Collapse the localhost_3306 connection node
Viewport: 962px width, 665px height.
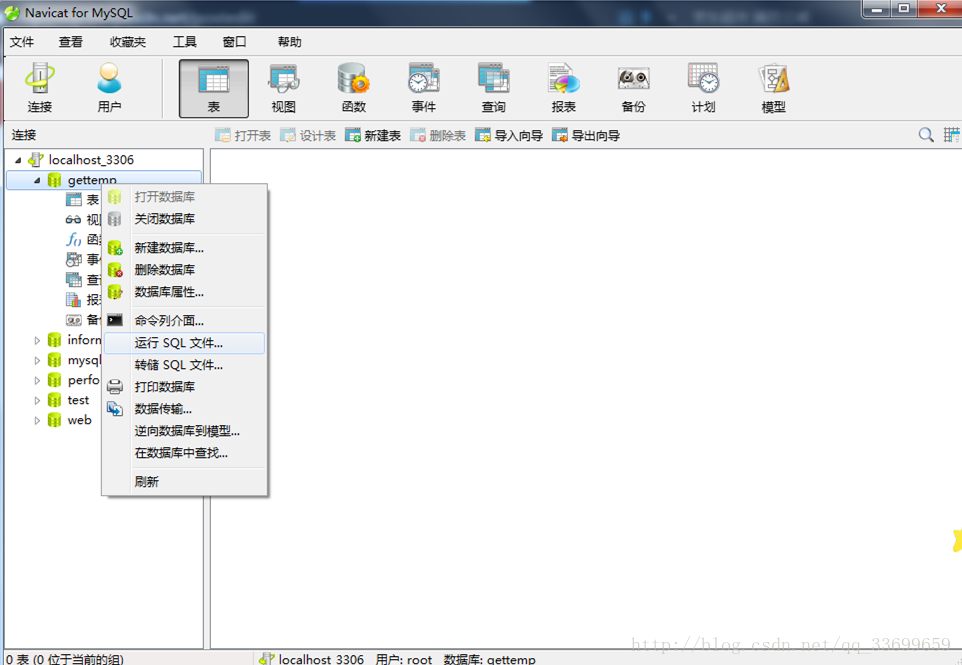point(18,160)
